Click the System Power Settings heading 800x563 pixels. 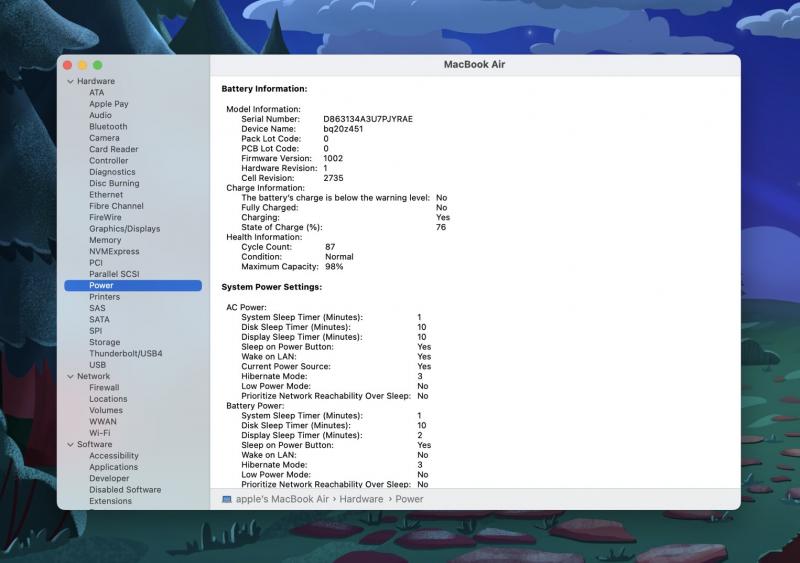(271, 287)
